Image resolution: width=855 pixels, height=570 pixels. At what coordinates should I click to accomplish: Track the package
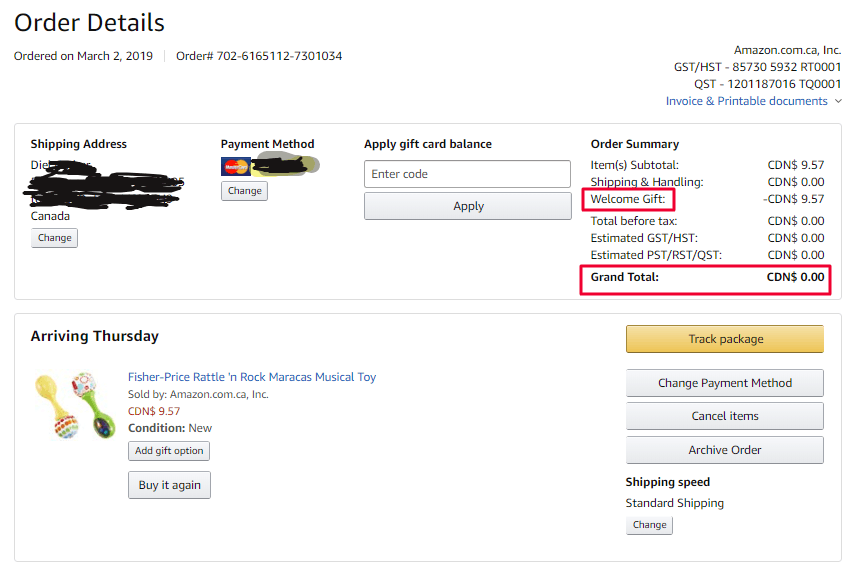(x=724, y=339)
